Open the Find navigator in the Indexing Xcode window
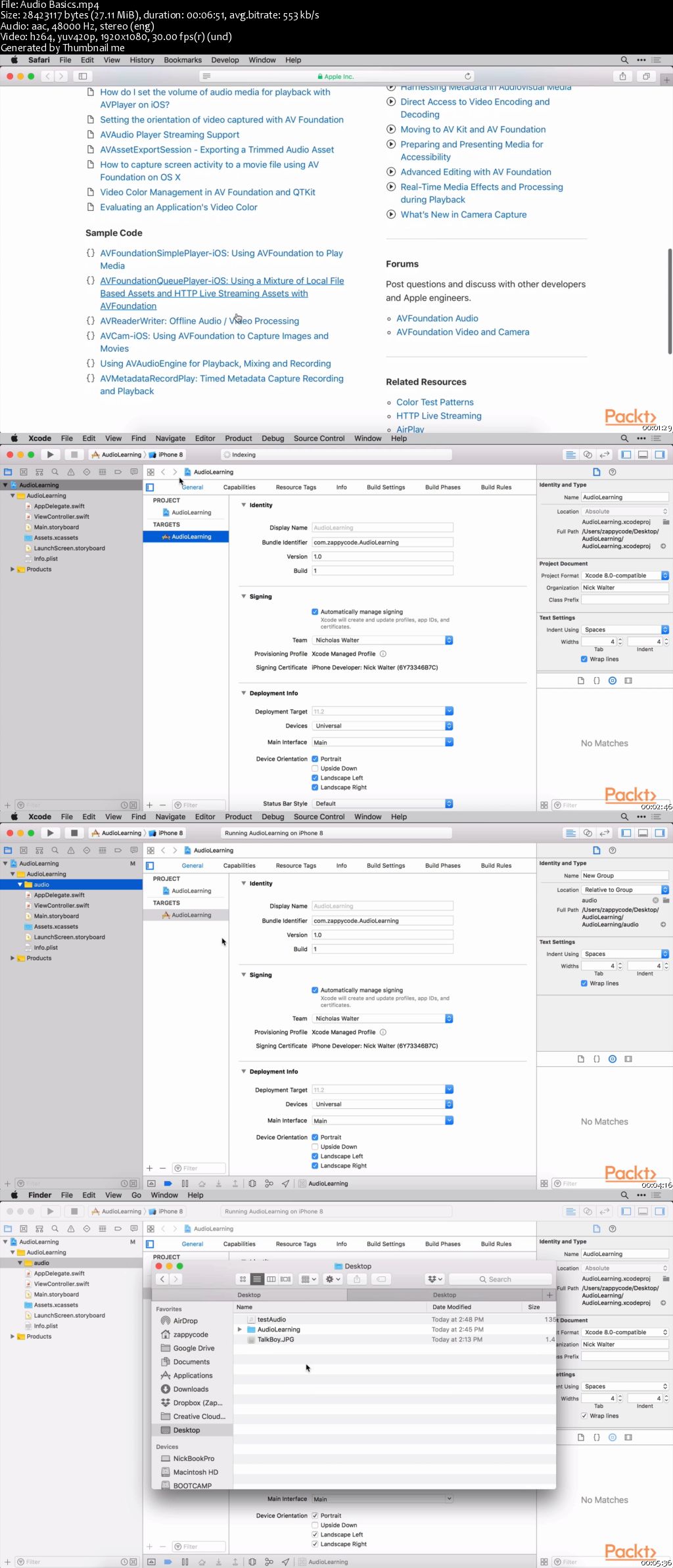The image size is (673, 1568). click(55, 472)
